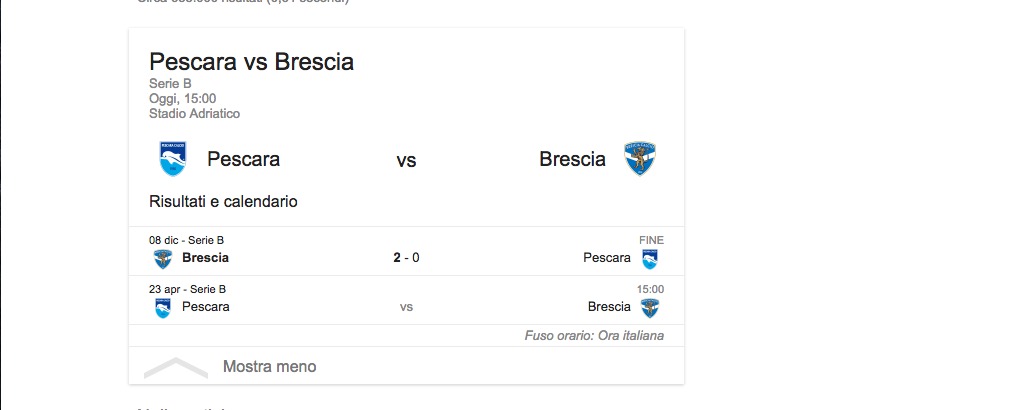Open the Pescara vs Brescia title

click(x=251, y=63)
